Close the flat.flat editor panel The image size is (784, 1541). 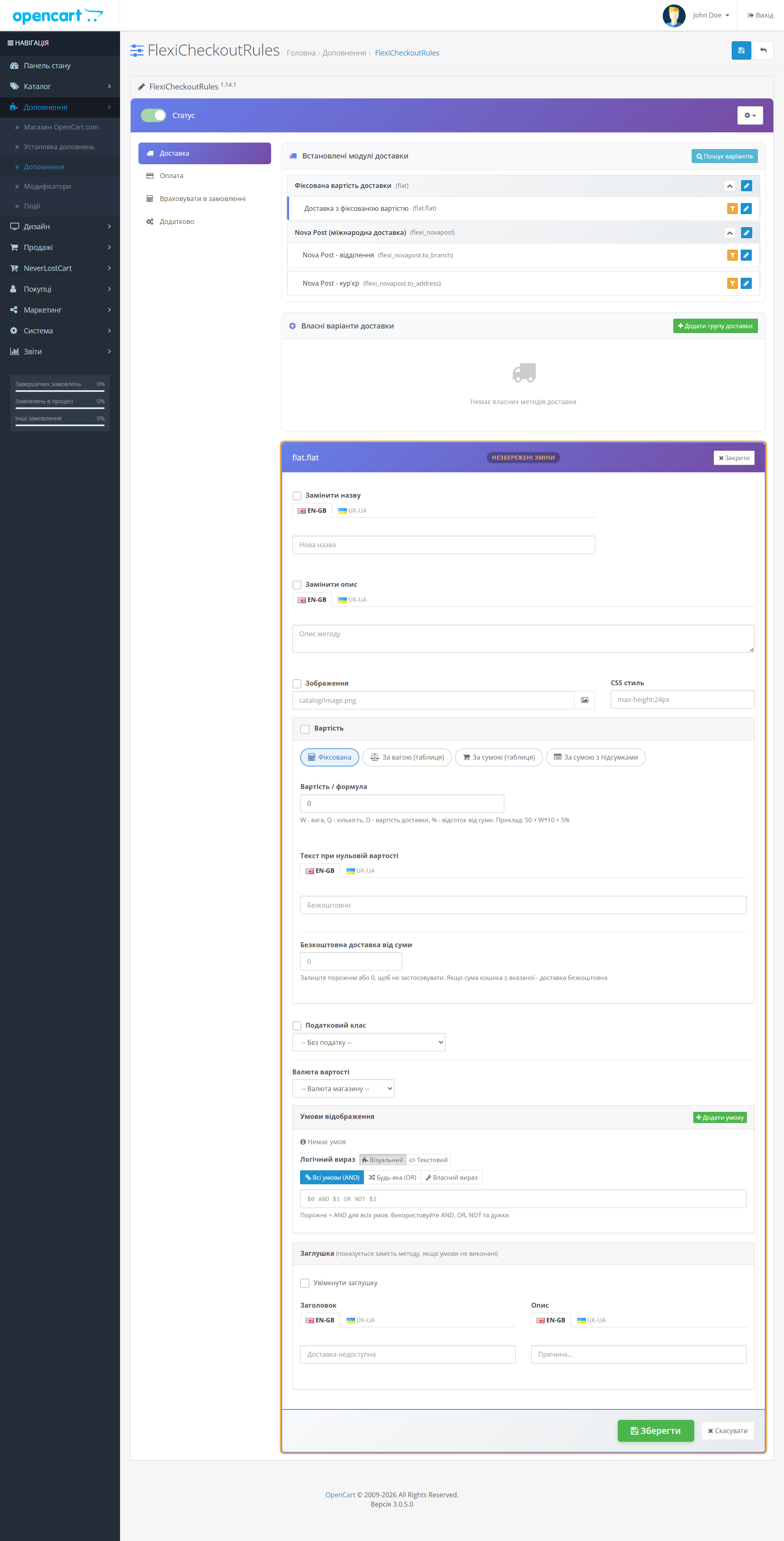(734, 458)
